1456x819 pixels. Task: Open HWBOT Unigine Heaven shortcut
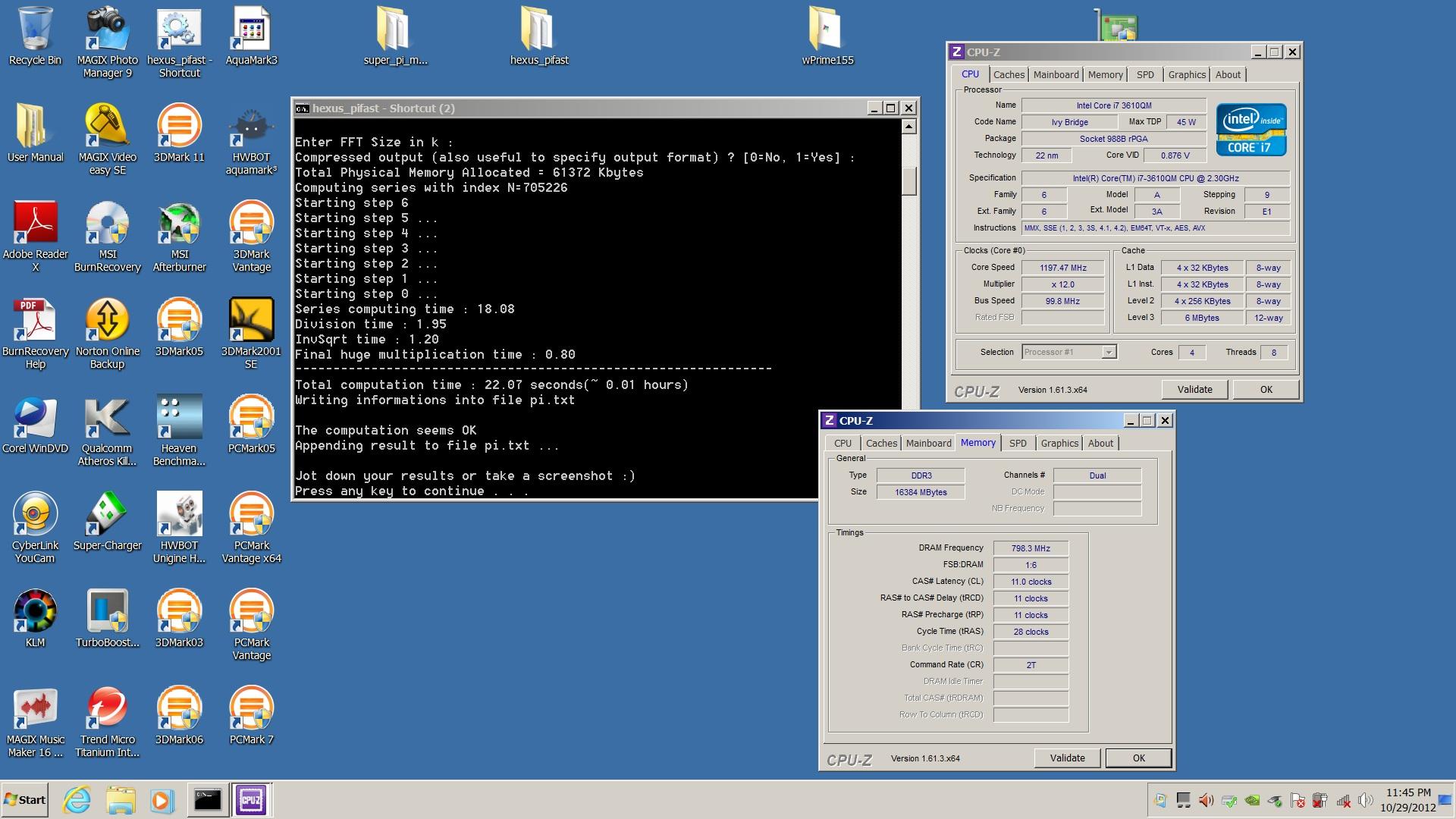click(180, 529)
